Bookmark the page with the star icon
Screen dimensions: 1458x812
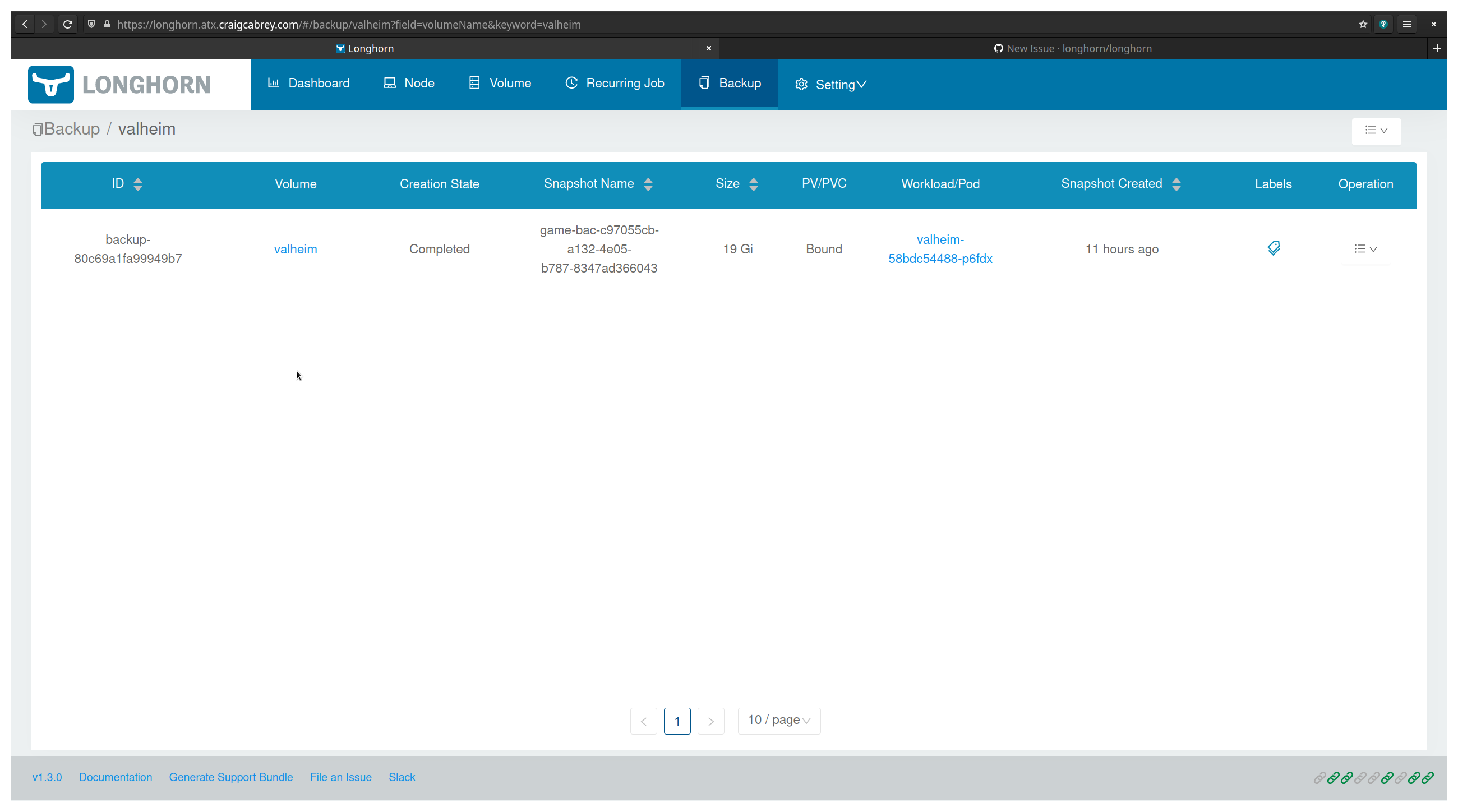pyautogui.click(x=1363, y=24)
